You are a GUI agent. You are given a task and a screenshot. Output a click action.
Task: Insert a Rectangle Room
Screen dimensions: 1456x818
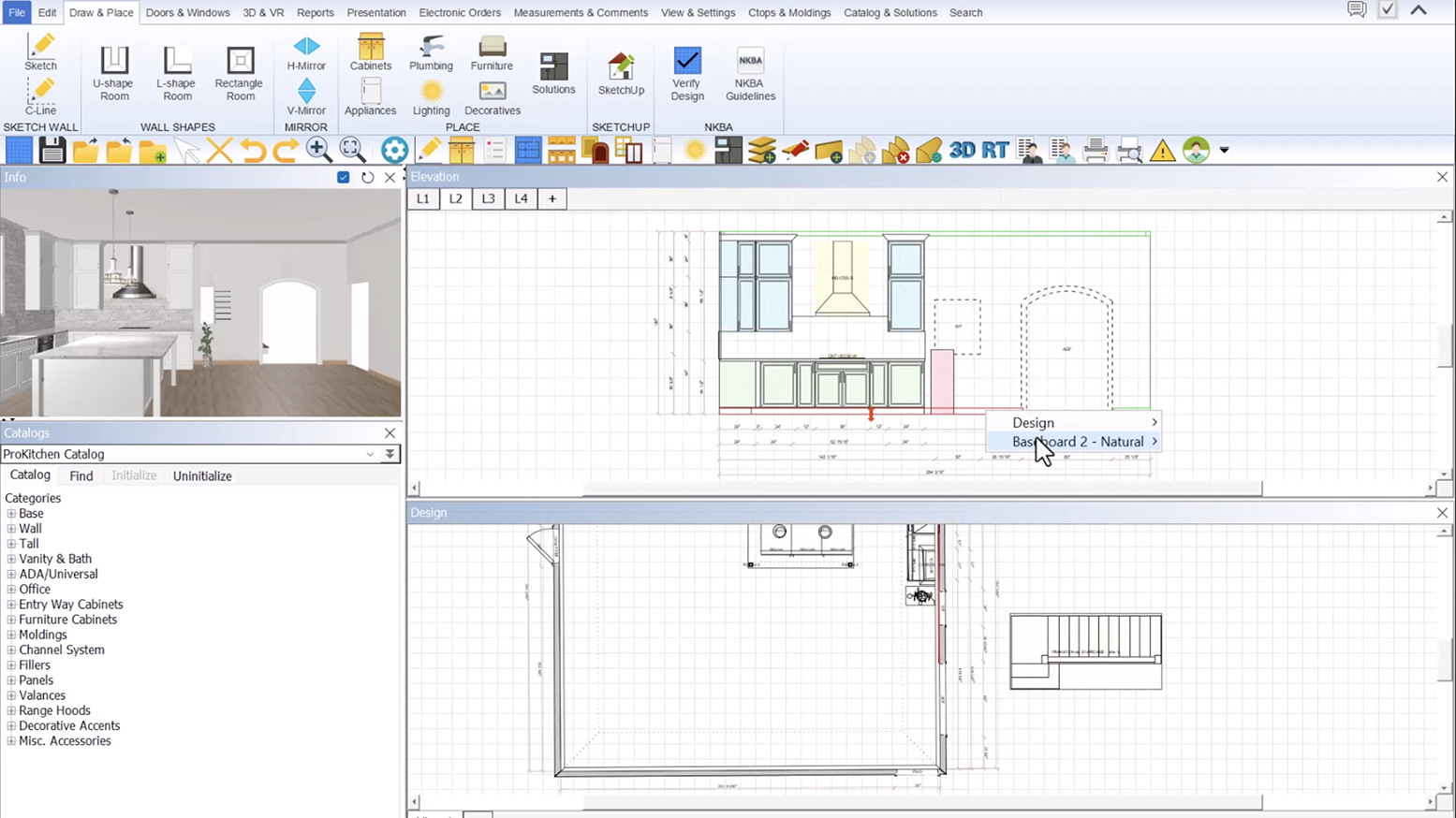coord(240,73)
